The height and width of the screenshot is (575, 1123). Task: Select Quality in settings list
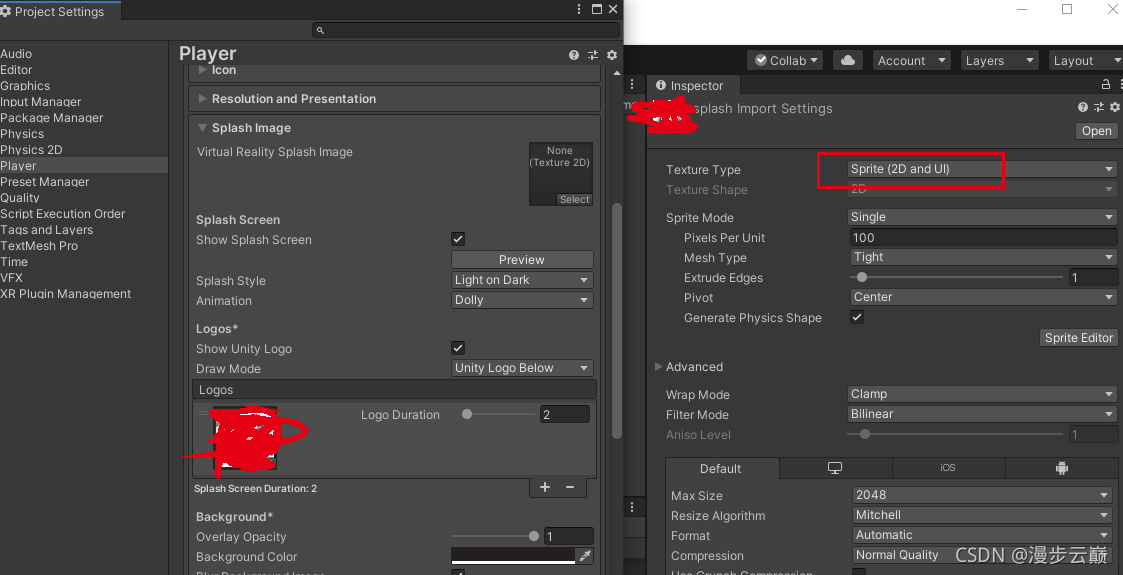pyautogui.click(x=20, y=198)
